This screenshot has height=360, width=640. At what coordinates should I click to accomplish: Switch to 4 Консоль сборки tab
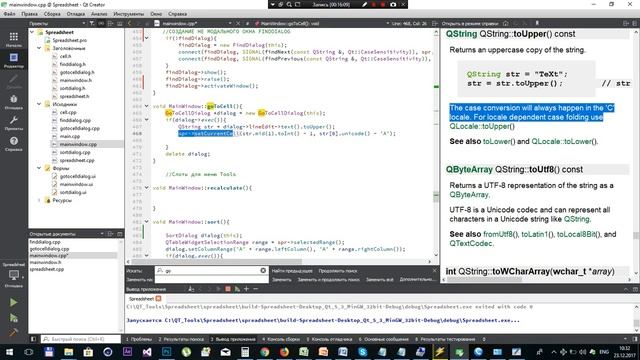[x=281, y=339]
